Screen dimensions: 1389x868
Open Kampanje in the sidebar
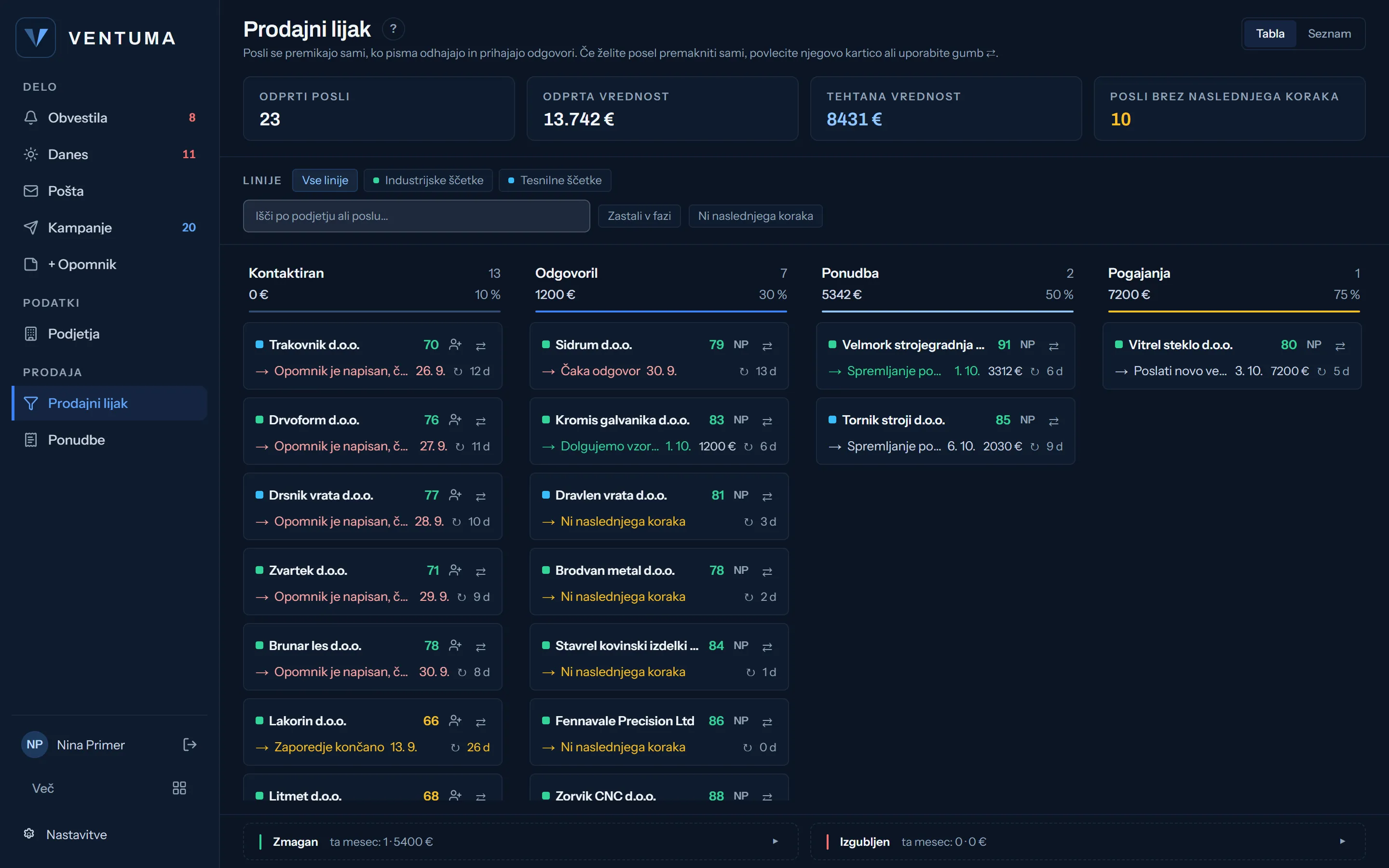109,228
